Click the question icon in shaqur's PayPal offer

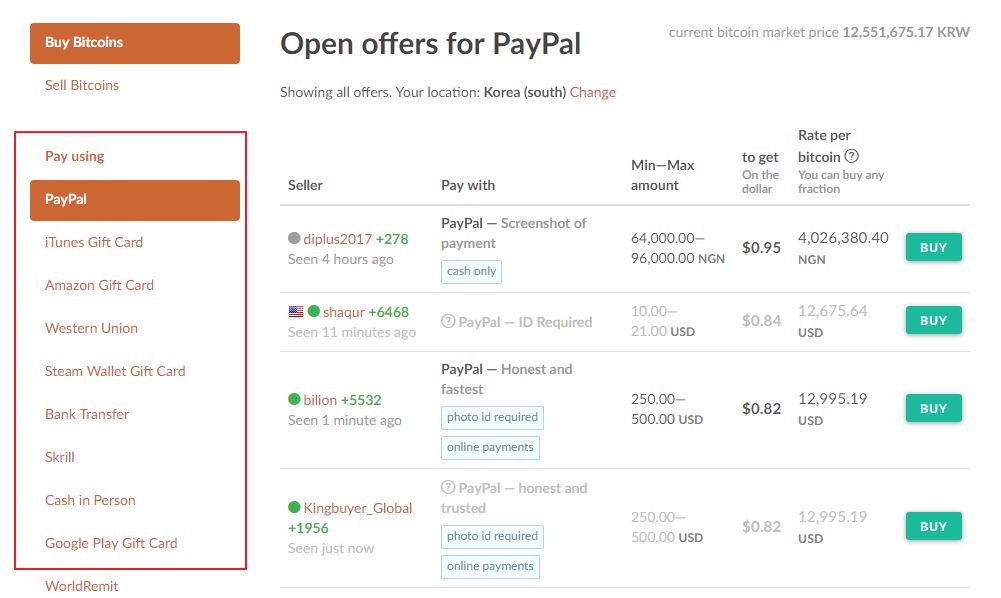point(448,322)
